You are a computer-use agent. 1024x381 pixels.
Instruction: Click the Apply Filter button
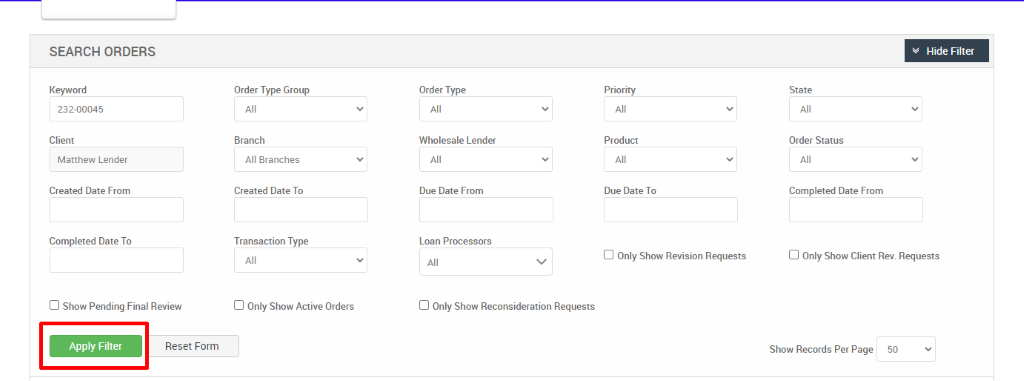(x=96, y=346)
